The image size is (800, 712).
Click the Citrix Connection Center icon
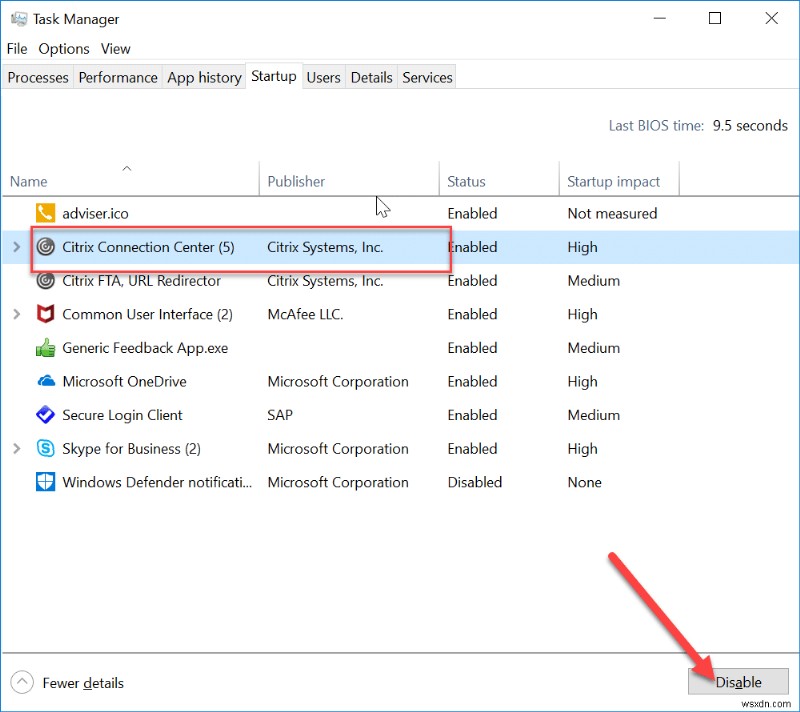[x=46, y=247]
